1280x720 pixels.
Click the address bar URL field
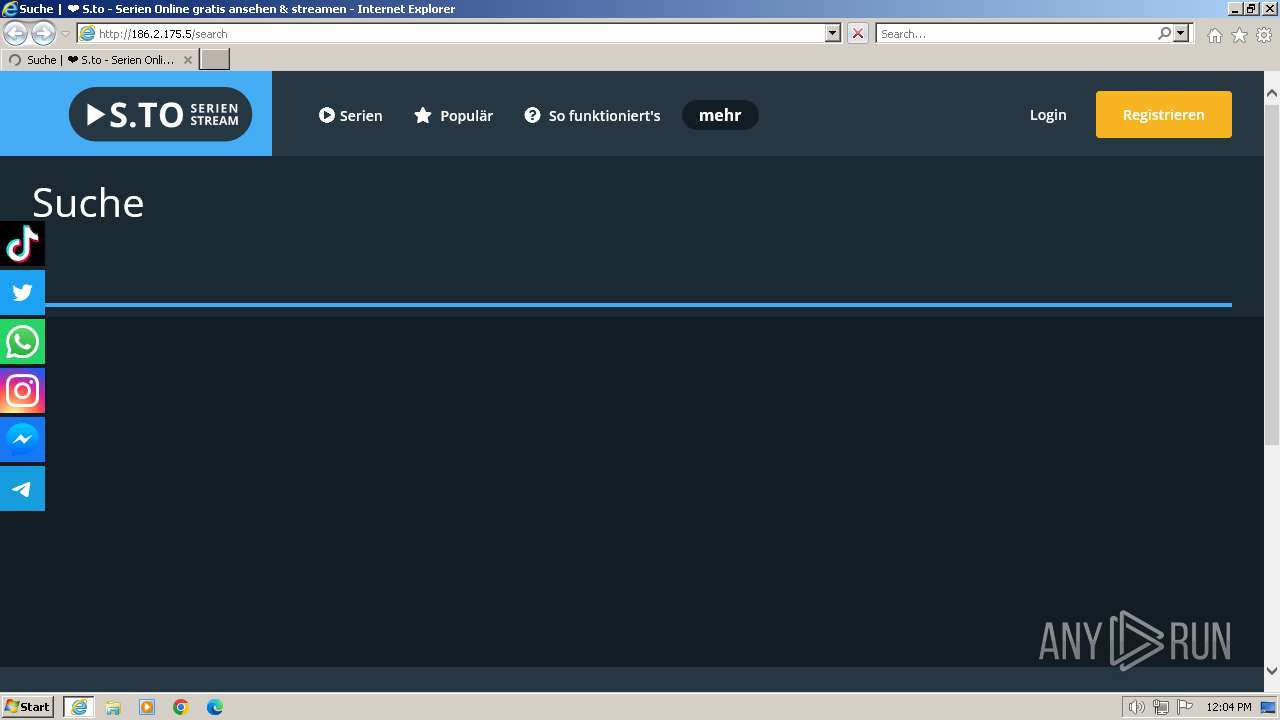point(460,33)
